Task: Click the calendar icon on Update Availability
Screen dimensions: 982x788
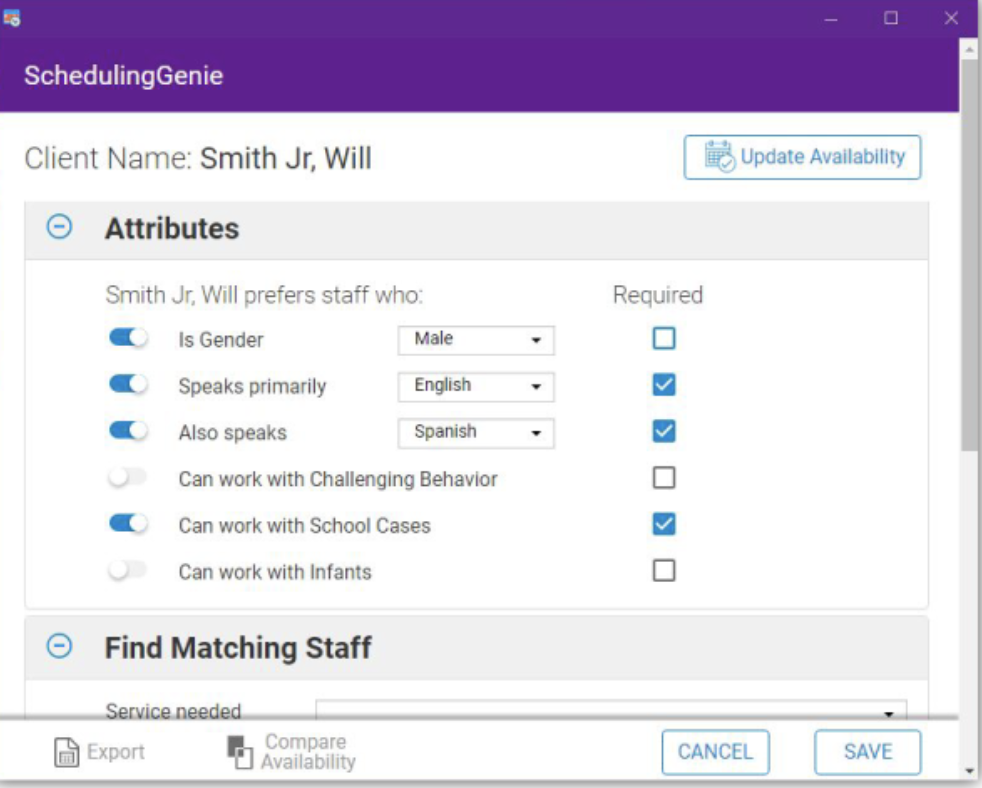Action: 719,156
